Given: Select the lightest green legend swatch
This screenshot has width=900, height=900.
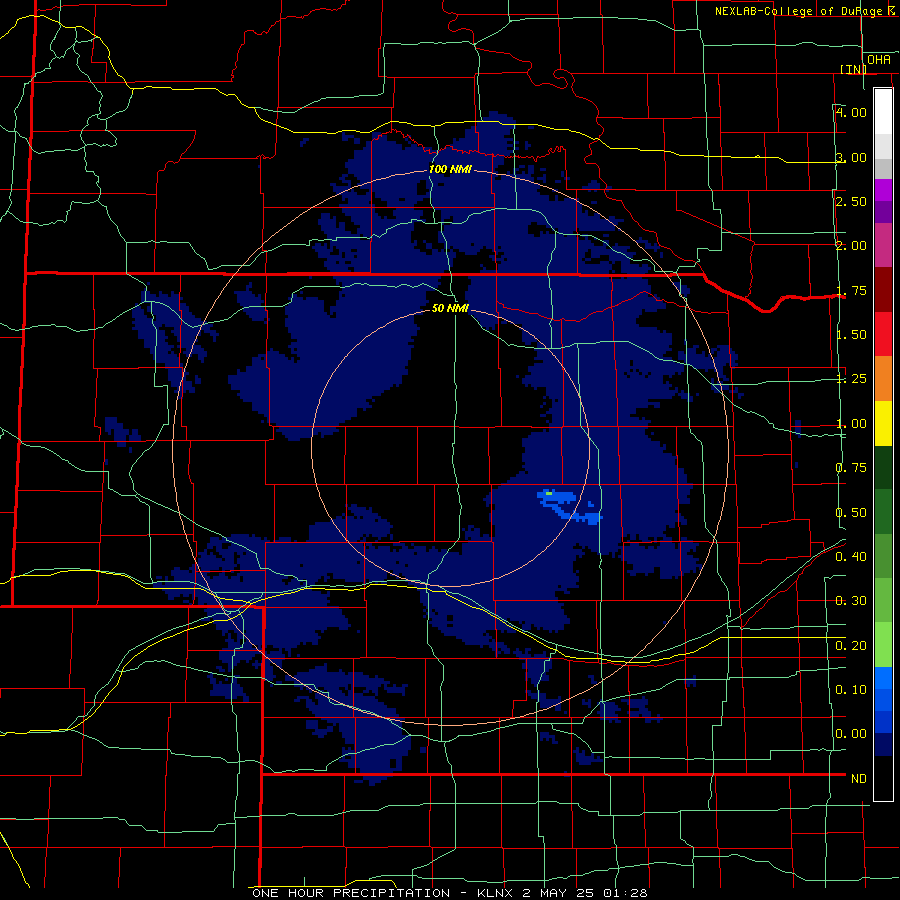Looking at the screenshot, I should pos(883,645).
